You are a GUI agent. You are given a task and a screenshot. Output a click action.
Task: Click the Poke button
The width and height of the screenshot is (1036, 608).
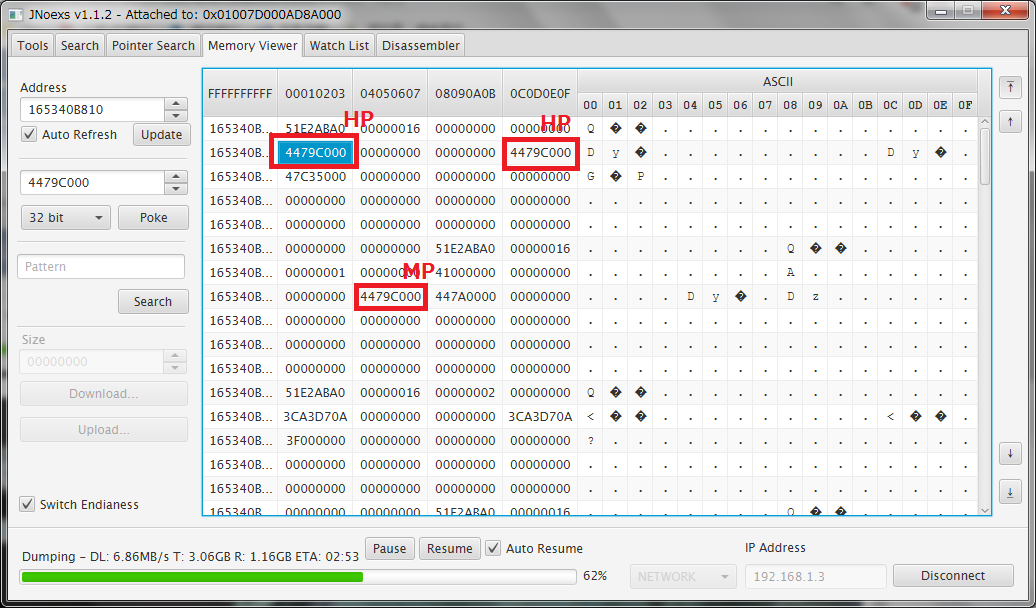click(x=153, y=217)
